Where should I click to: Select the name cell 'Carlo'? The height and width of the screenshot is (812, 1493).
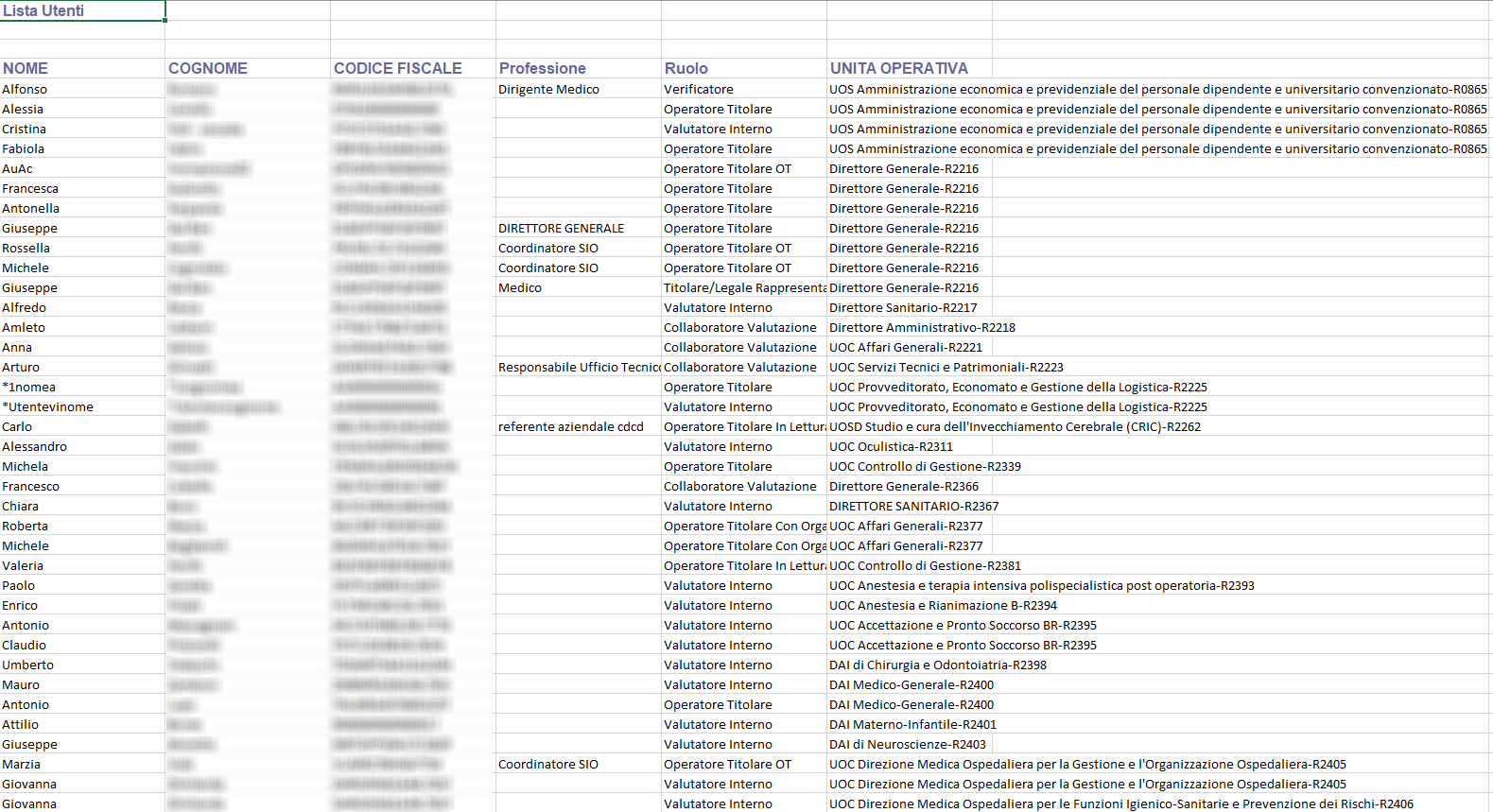(82, 426)
